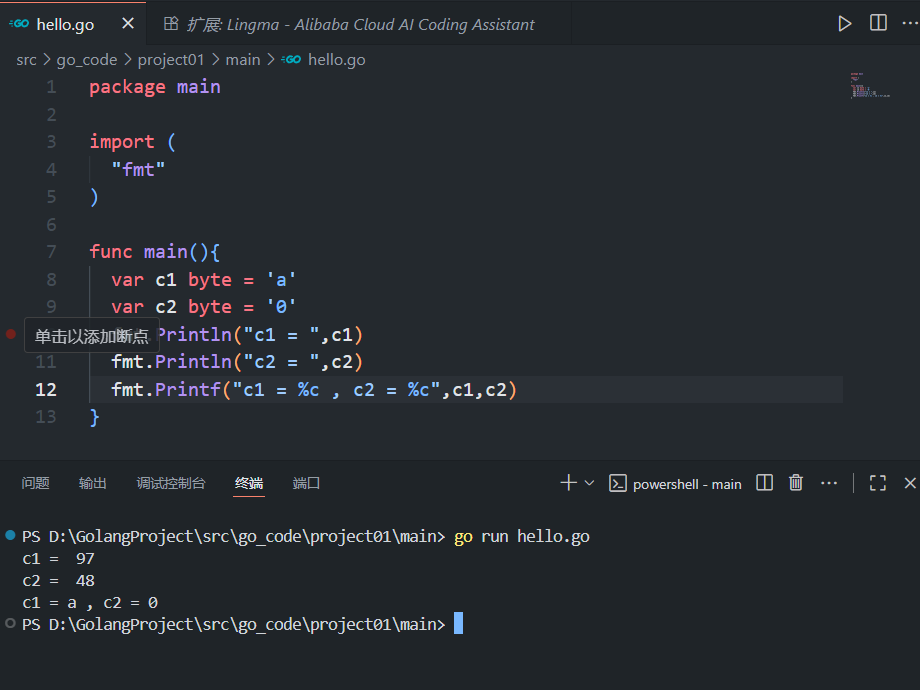Switch to the 问题 panel tab

click(x=35, y=483)
